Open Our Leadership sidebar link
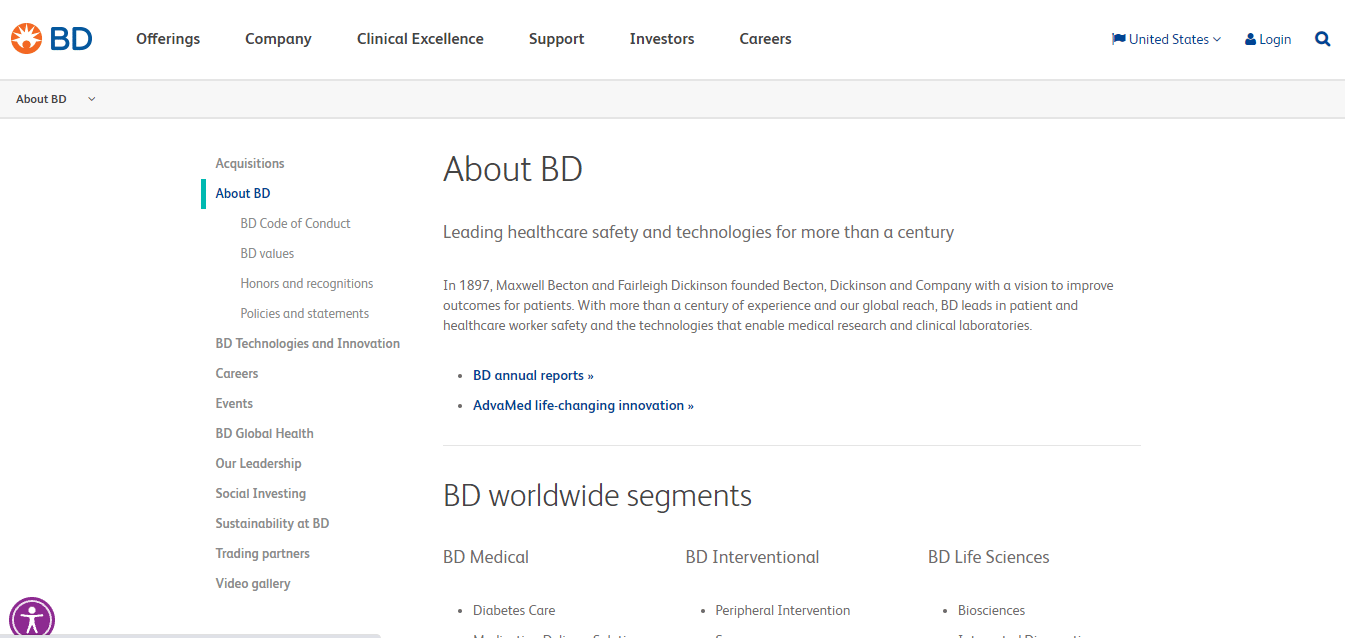1345x638 pixels. 258,464
